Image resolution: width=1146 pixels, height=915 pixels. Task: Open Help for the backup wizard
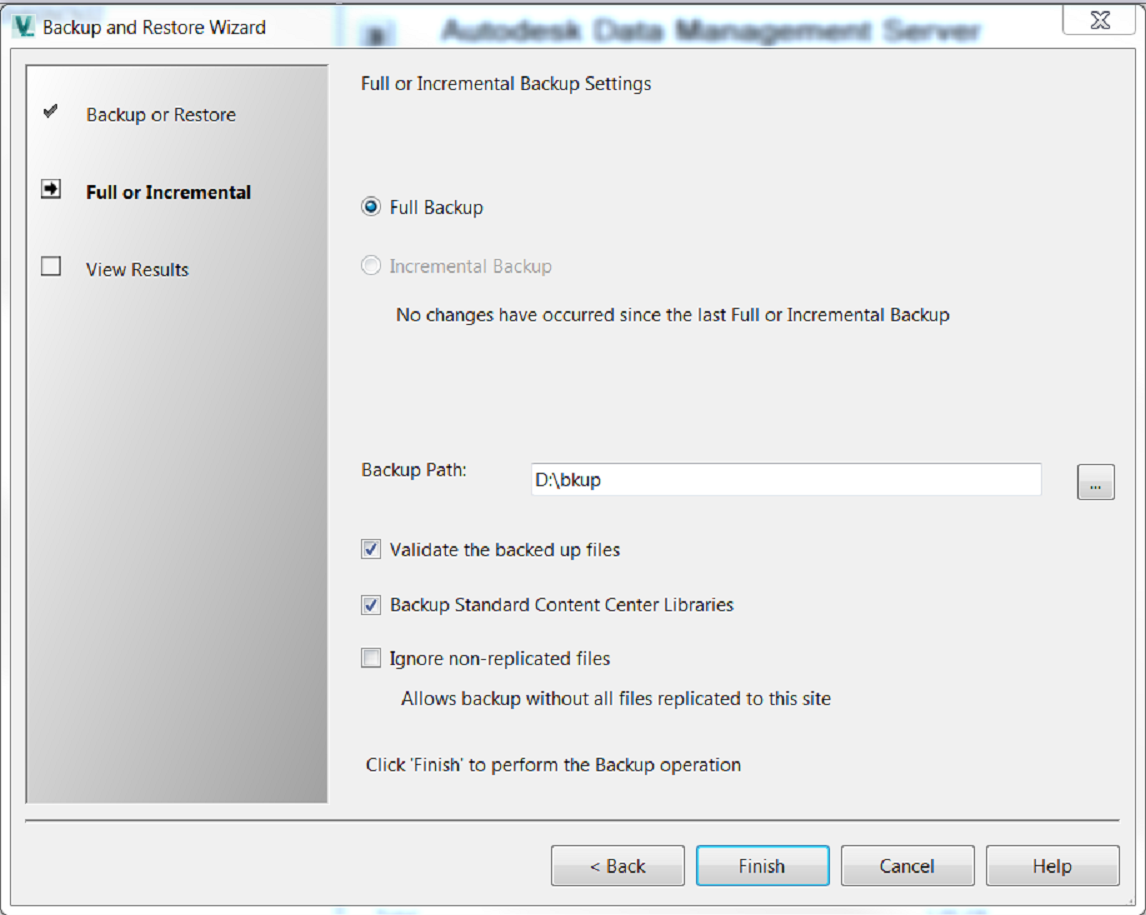1052,865
